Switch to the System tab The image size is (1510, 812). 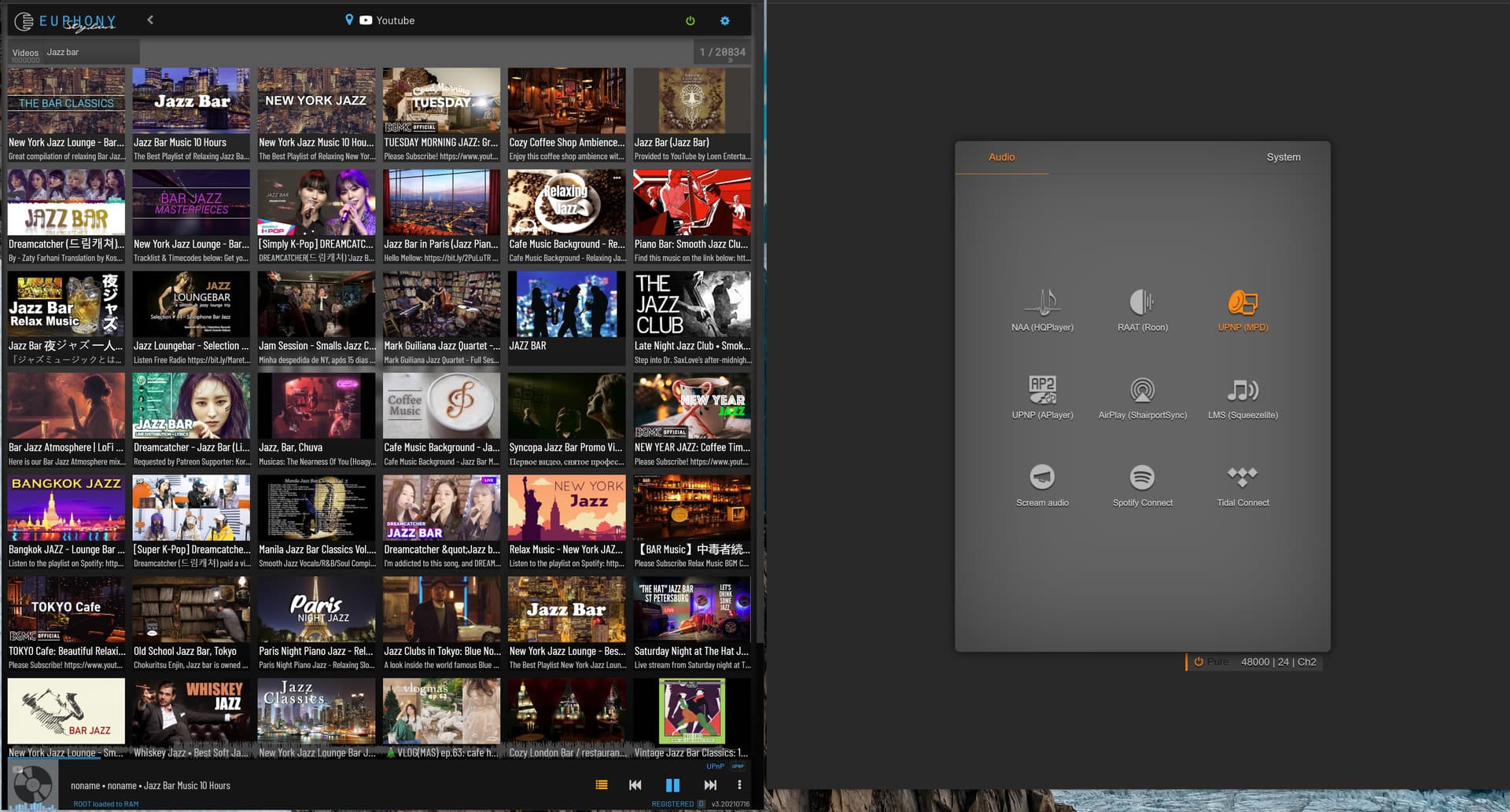point(1283,157)
